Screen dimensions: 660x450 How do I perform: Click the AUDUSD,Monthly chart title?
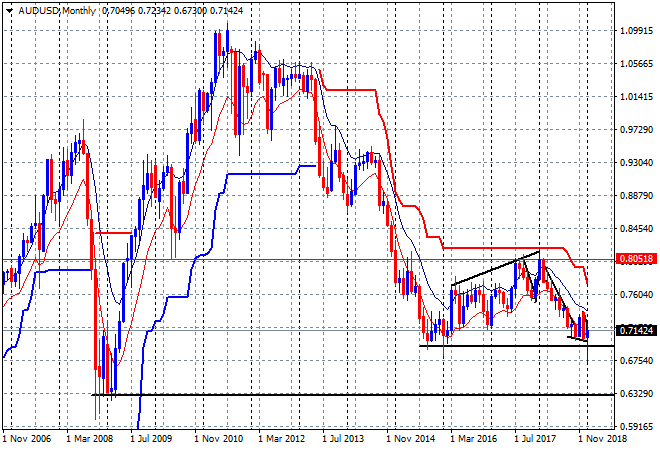pos(57,11)
